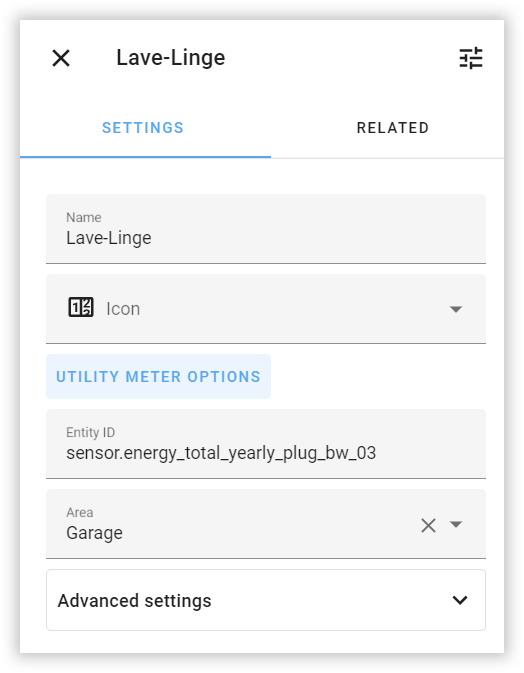
Task: Click the Area label above Garage
Action: (x=79, y=512)
